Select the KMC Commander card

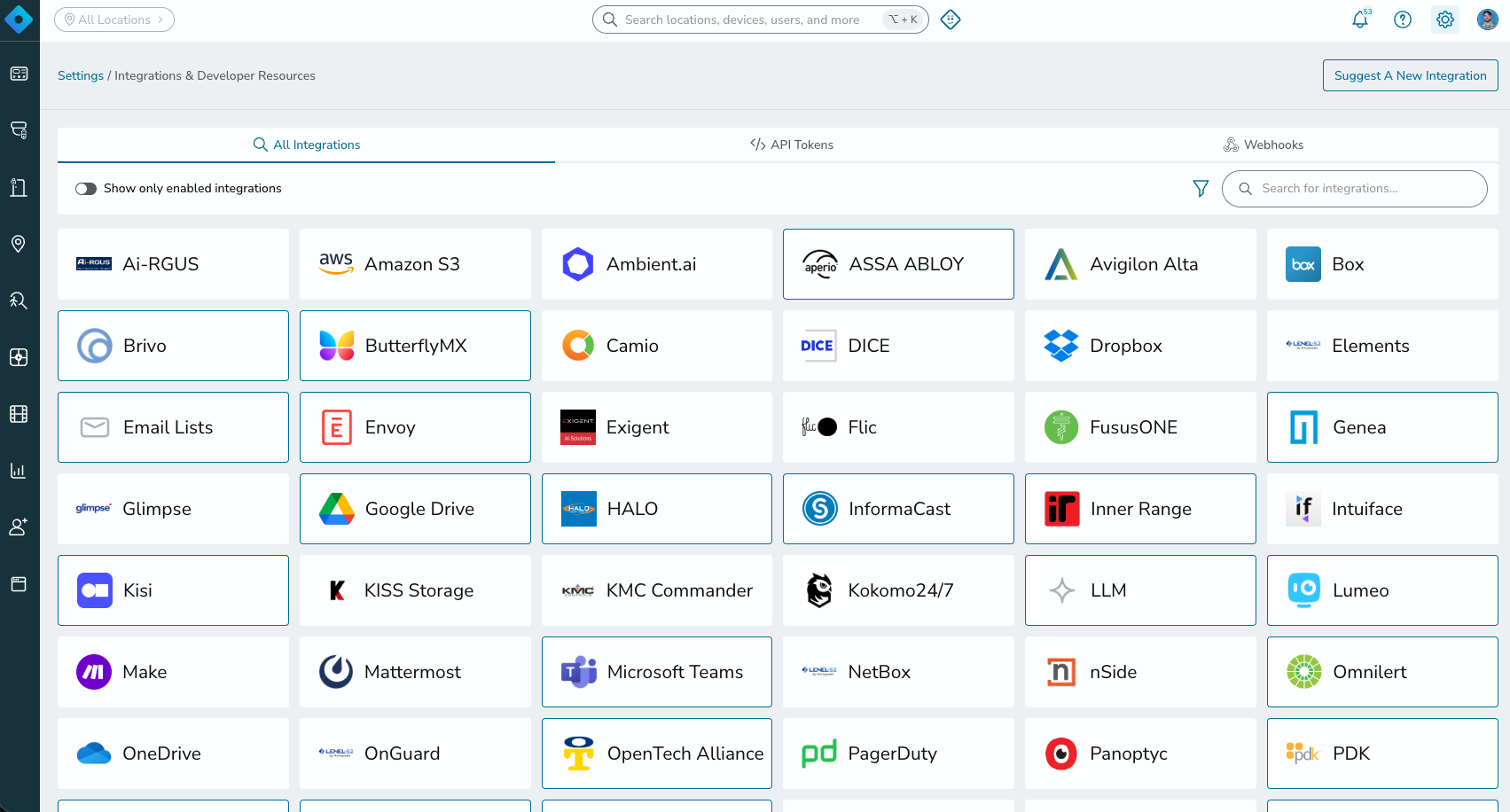(x=657, y=590)
